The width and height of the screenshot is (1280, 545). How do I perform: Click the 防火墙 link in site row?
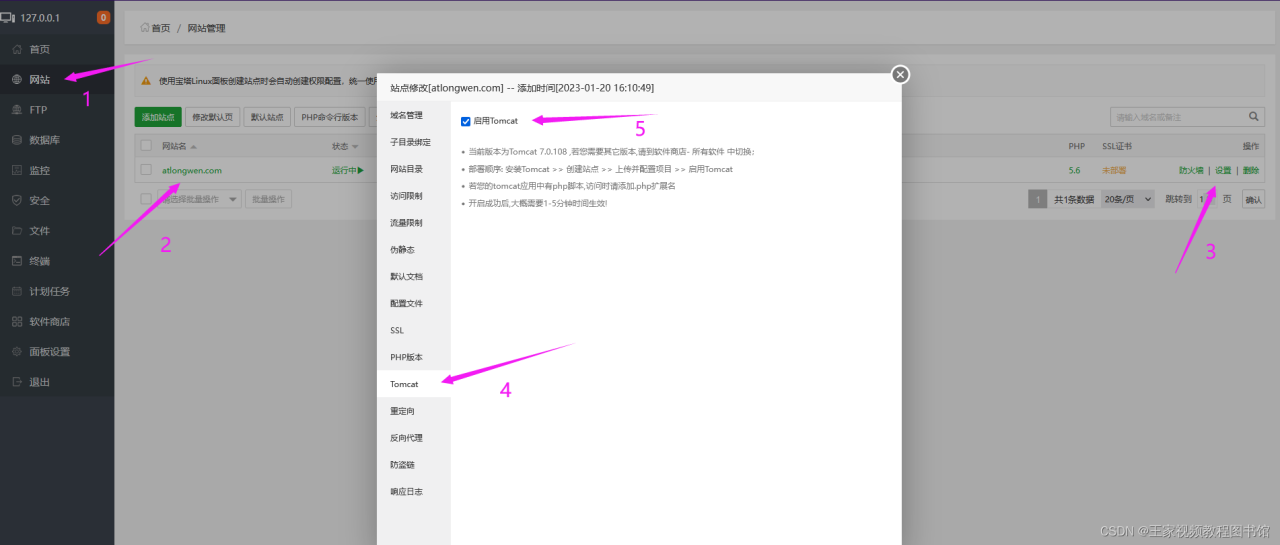[x=1192, y=170]
